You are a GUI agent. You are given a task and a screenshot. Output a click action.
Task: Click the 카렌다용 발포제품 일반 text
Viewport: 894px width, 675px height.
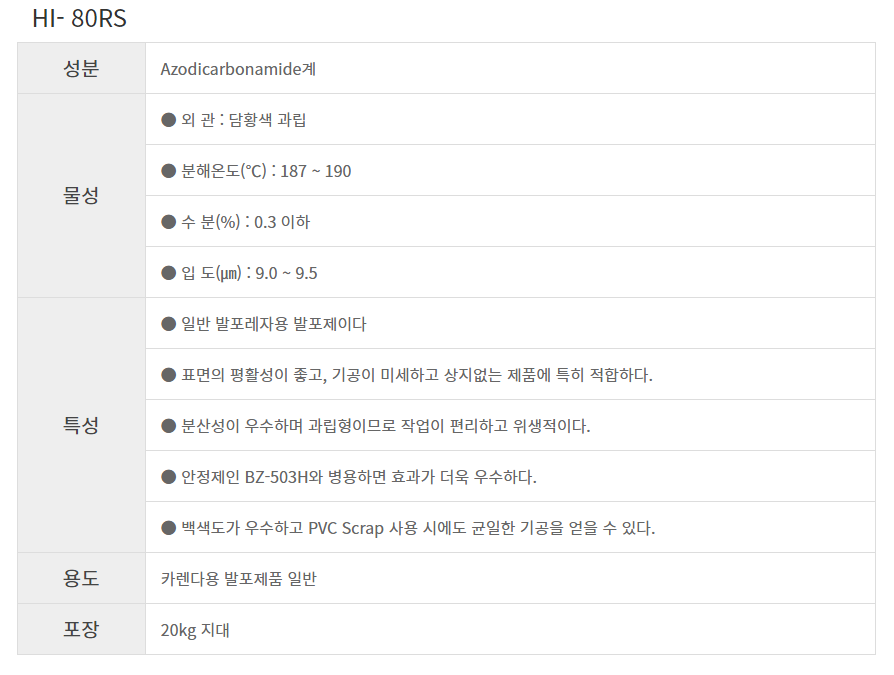[238, 579]
